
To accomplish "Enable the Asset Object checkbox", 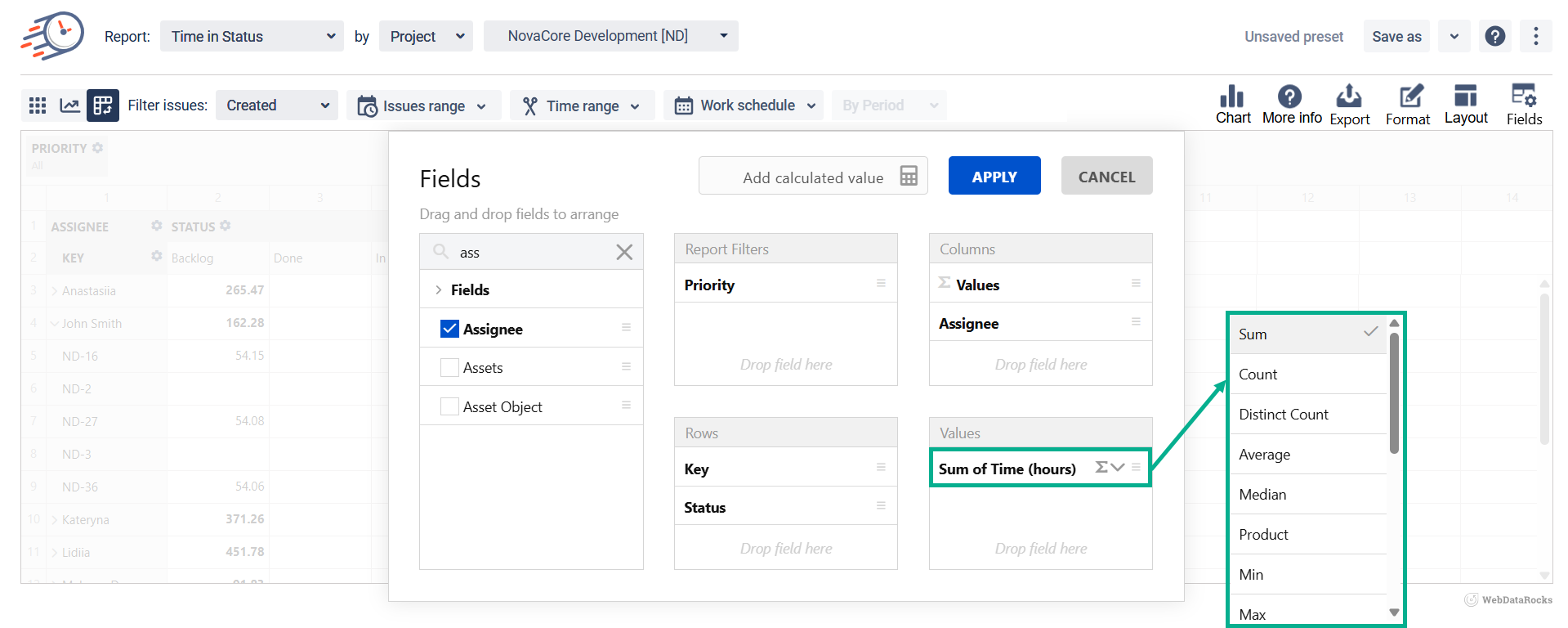I will tap(449, 406).
